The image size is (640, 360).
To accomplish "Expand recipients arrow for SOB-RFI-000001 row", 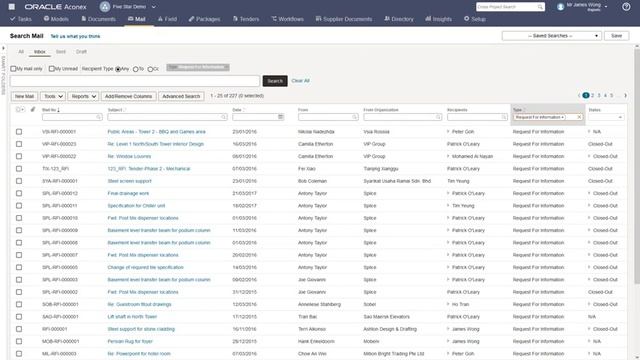I will tap(448, 304).
